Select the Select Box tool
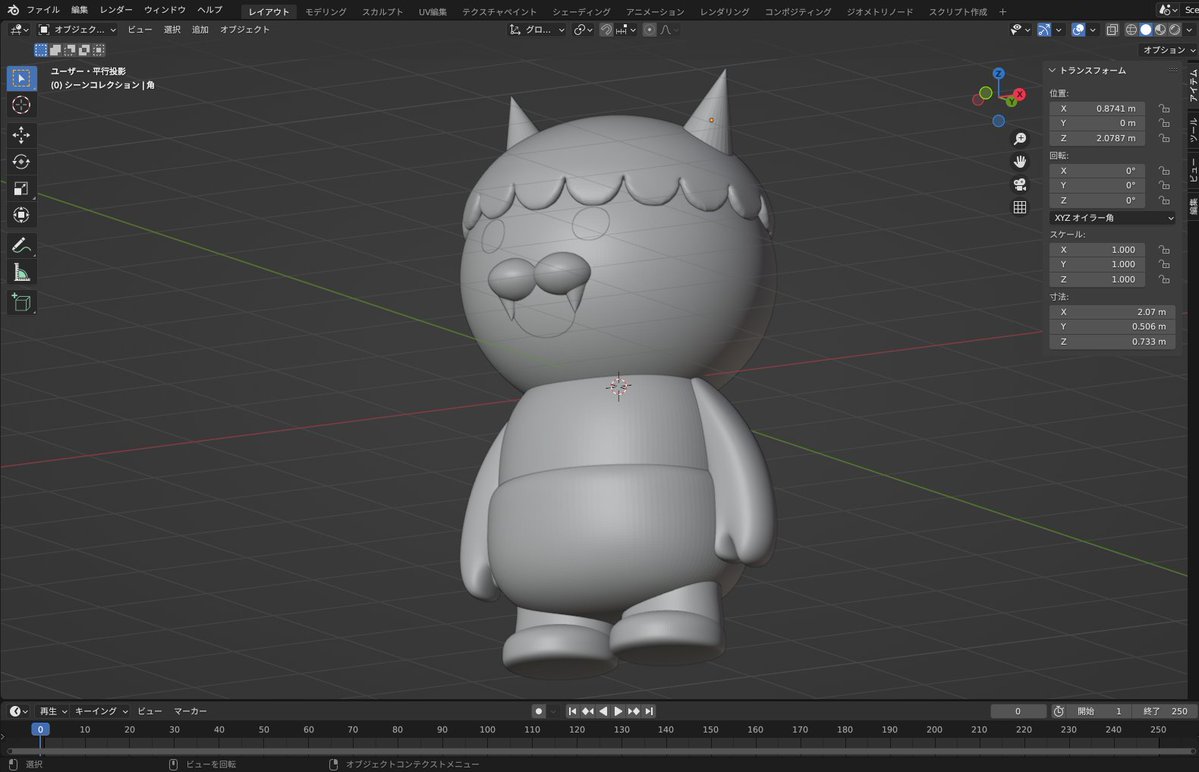 point(21,78)
